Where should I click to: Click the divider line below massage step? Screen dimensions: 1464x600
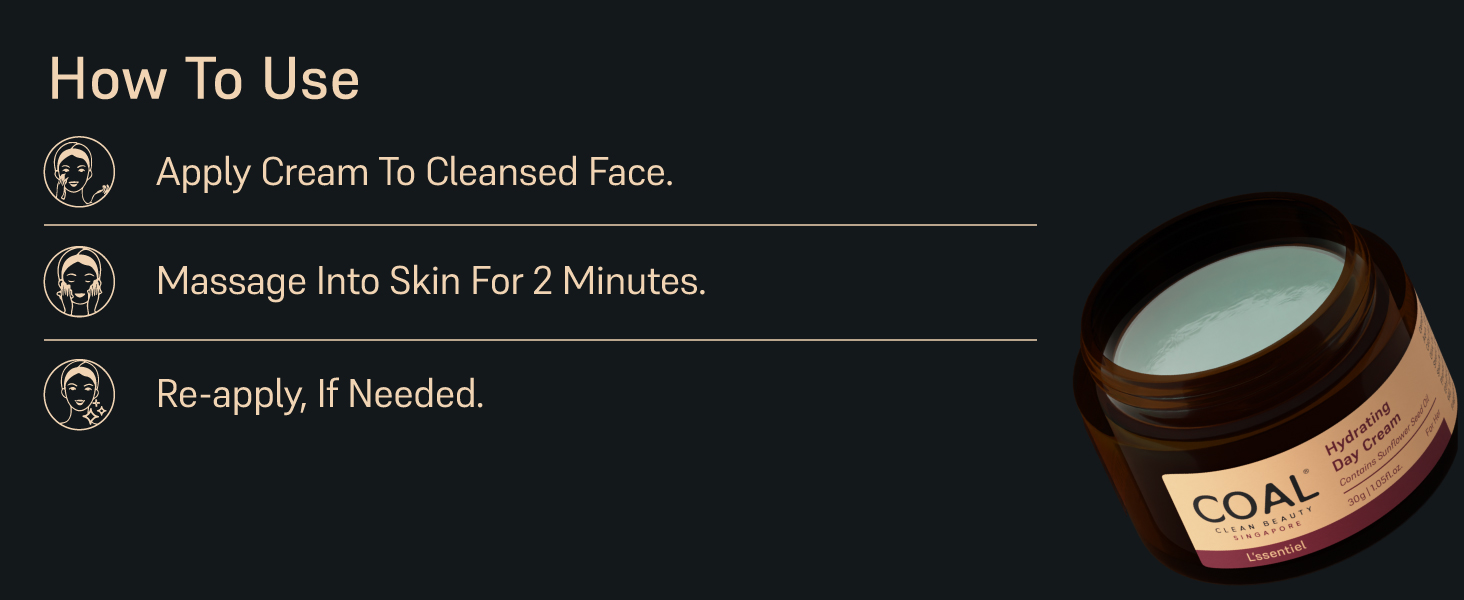pos(540,340)
